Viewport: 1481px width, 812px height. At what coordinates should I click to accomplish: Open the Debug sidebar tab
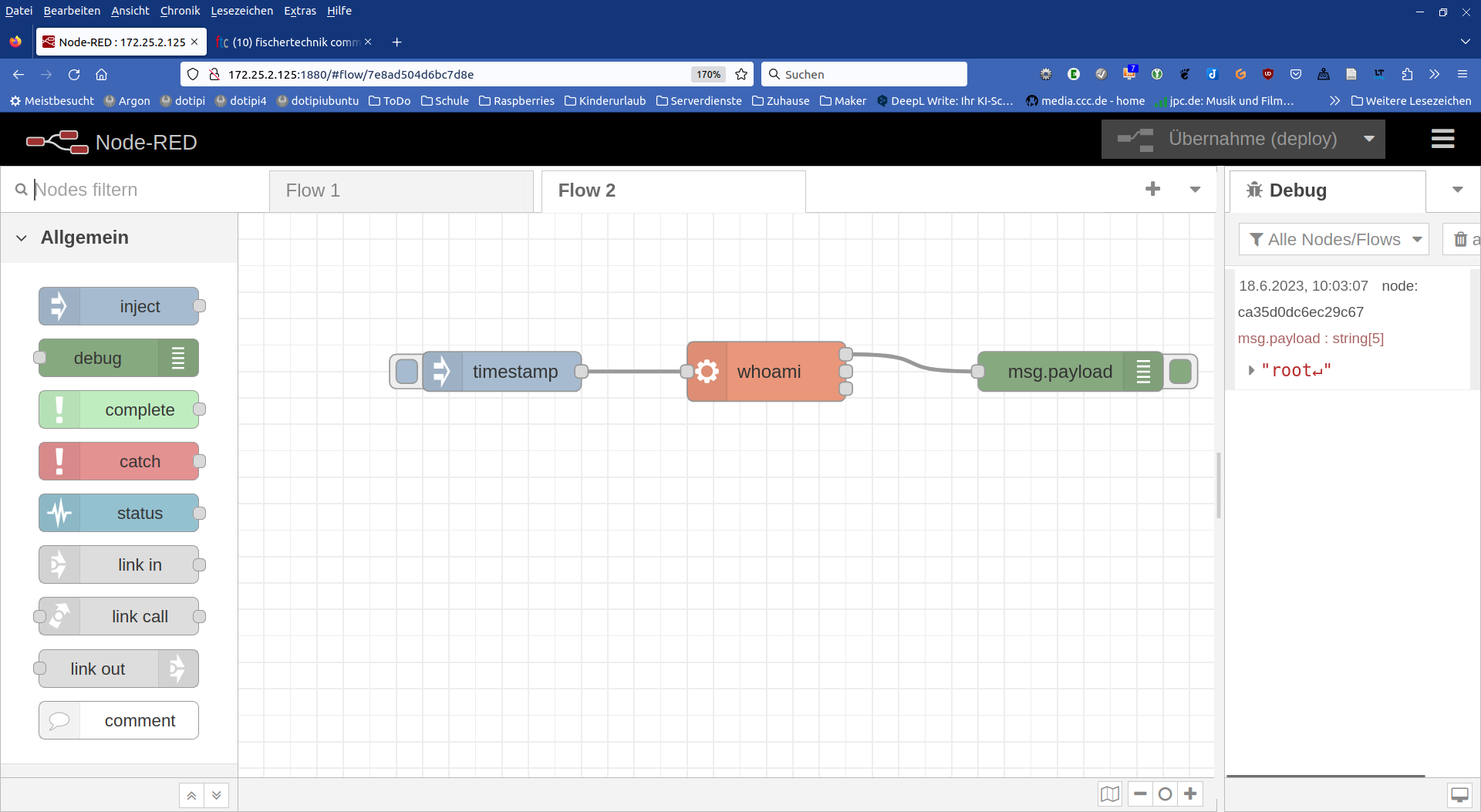click(x=1327, y=190)
